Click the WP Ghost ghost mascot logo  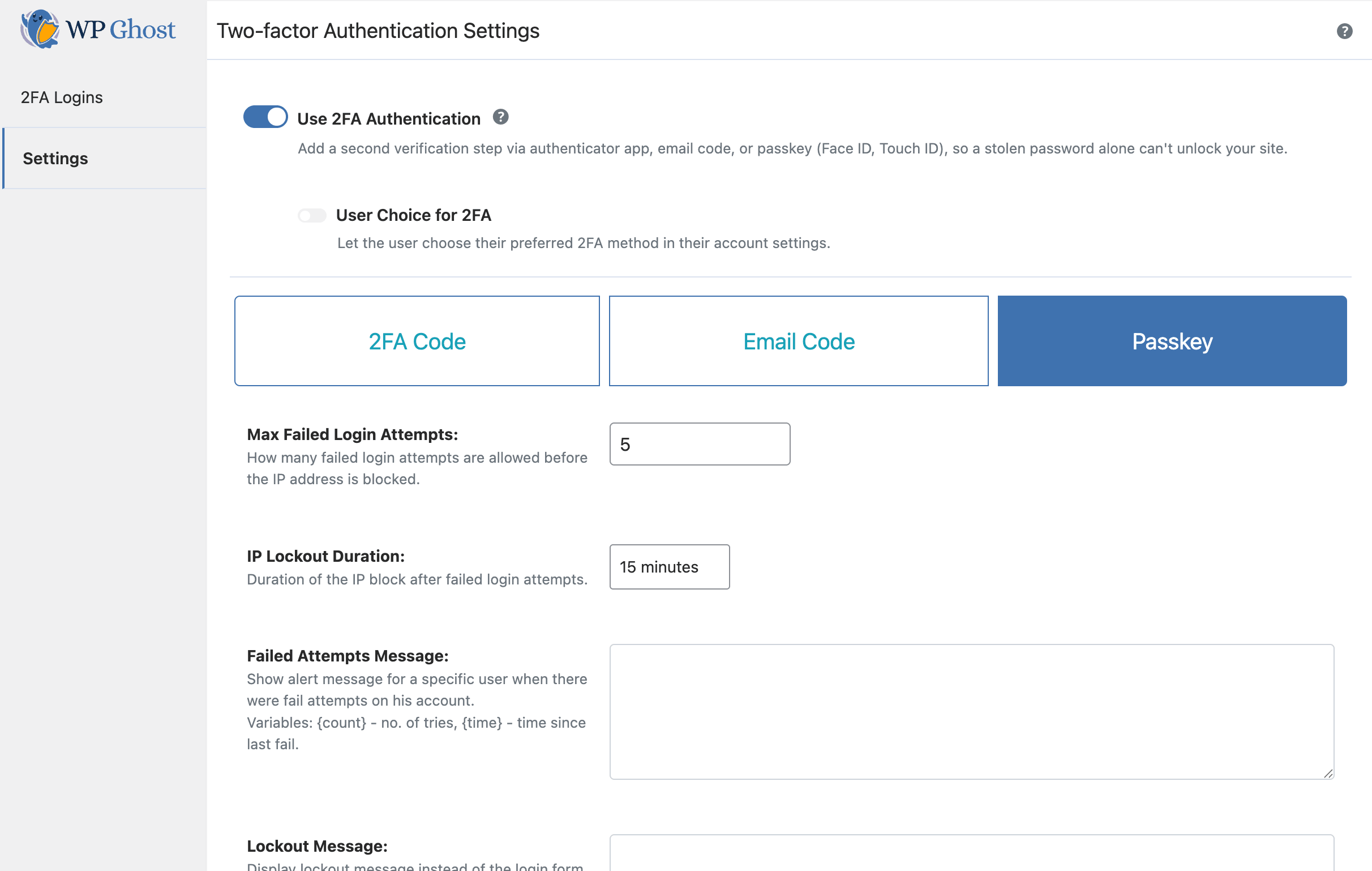40,29
